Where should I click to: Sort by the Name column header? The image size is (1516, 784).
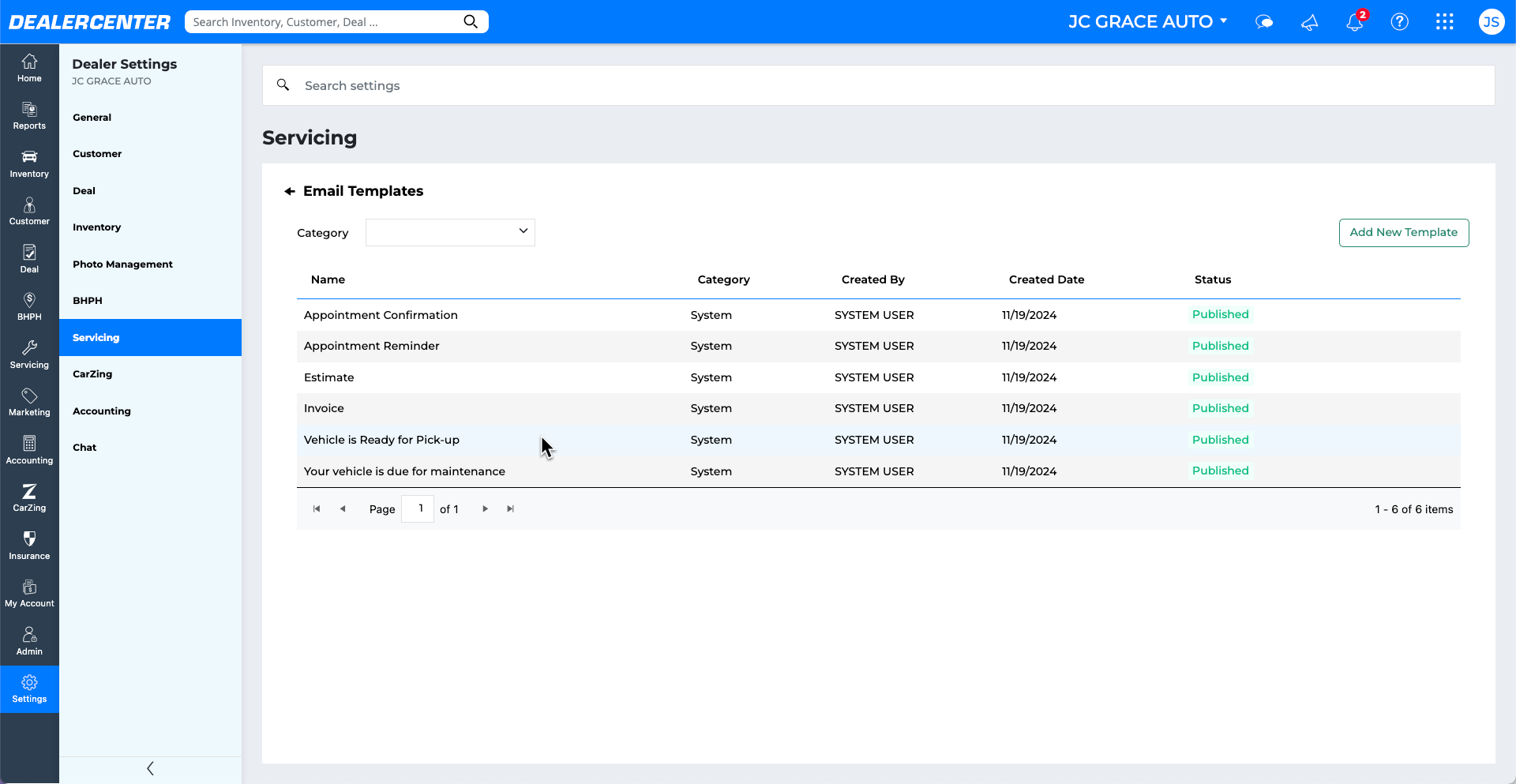(x=328, y=279)
